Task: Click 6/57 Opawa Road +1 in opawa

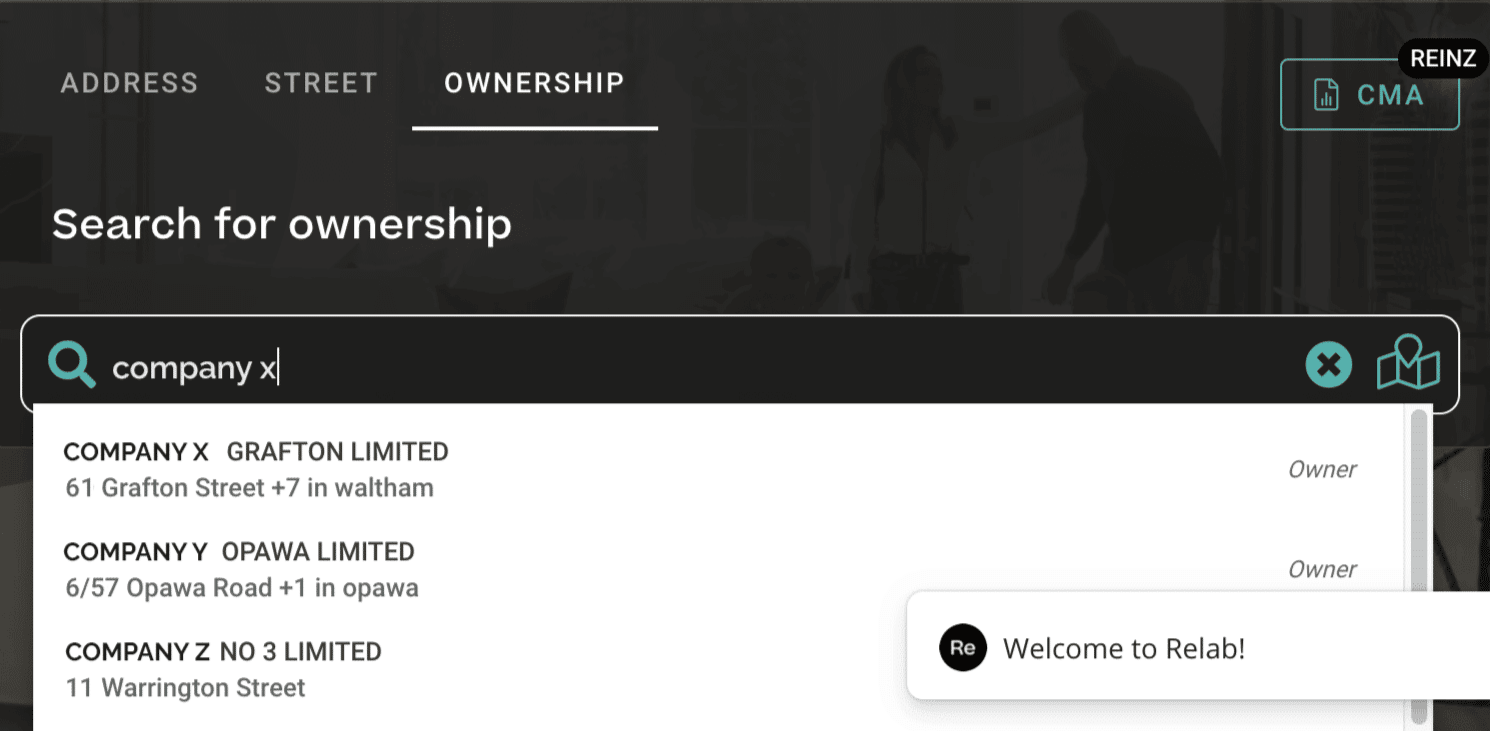Action: (x=242, y=588)
